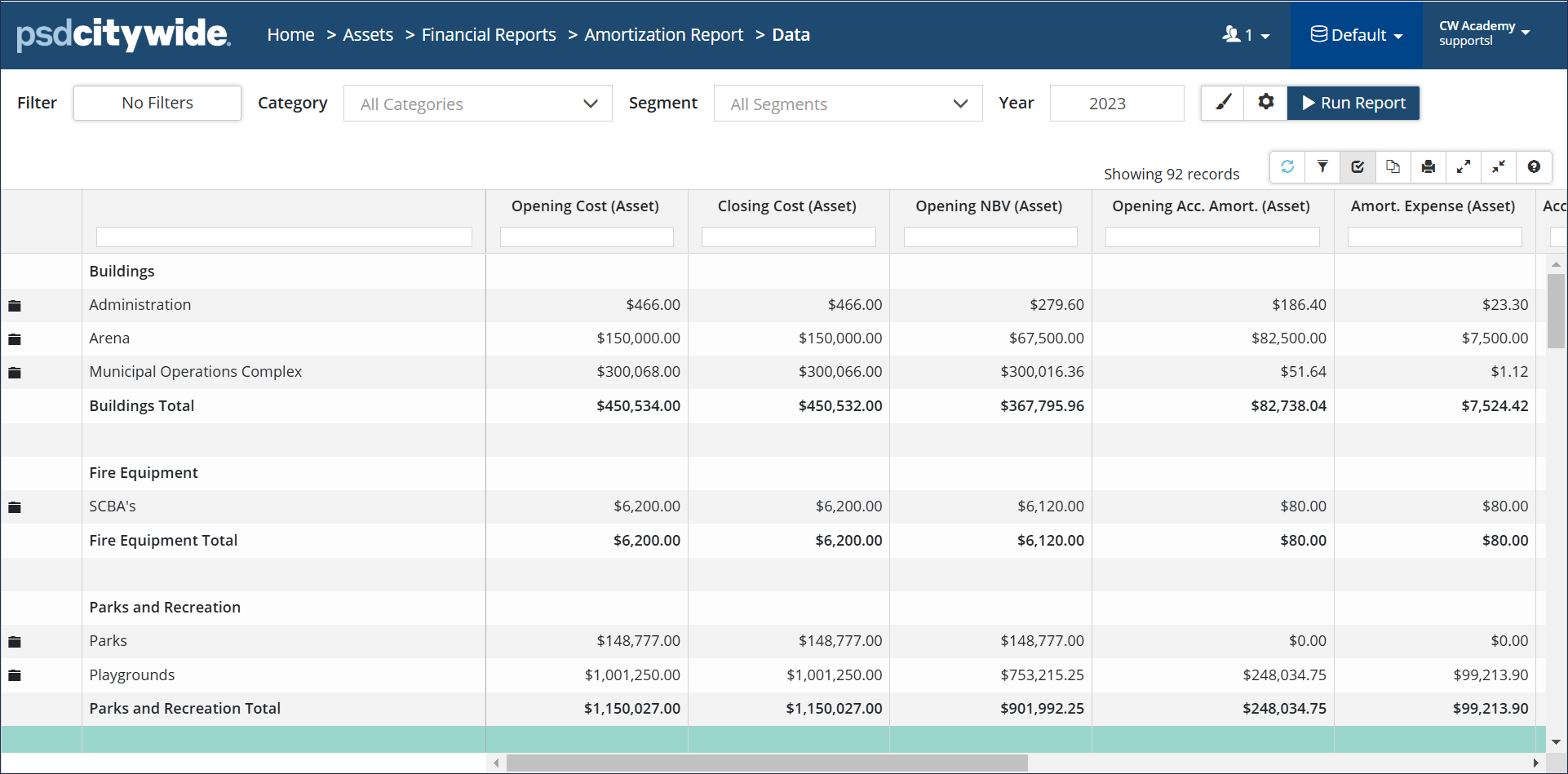Toggle the checkmark selection mode button
This screenshot has width=1568, height=774.
1358,167
